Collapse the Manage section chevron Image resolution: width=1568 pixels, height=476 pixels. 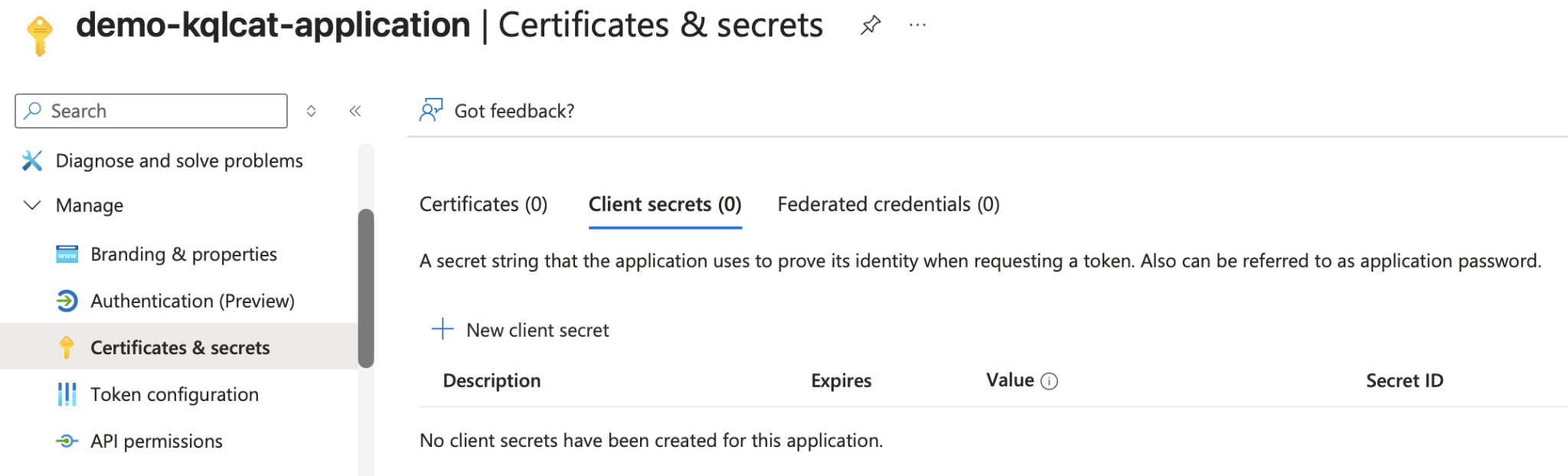(32, 205)
